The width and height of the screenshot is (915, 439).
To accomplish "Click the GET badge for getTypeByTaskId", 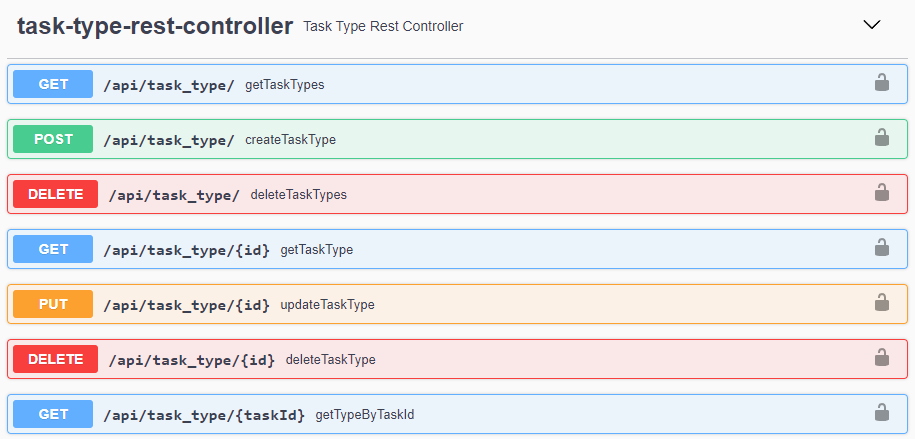I will click(53, 414).
